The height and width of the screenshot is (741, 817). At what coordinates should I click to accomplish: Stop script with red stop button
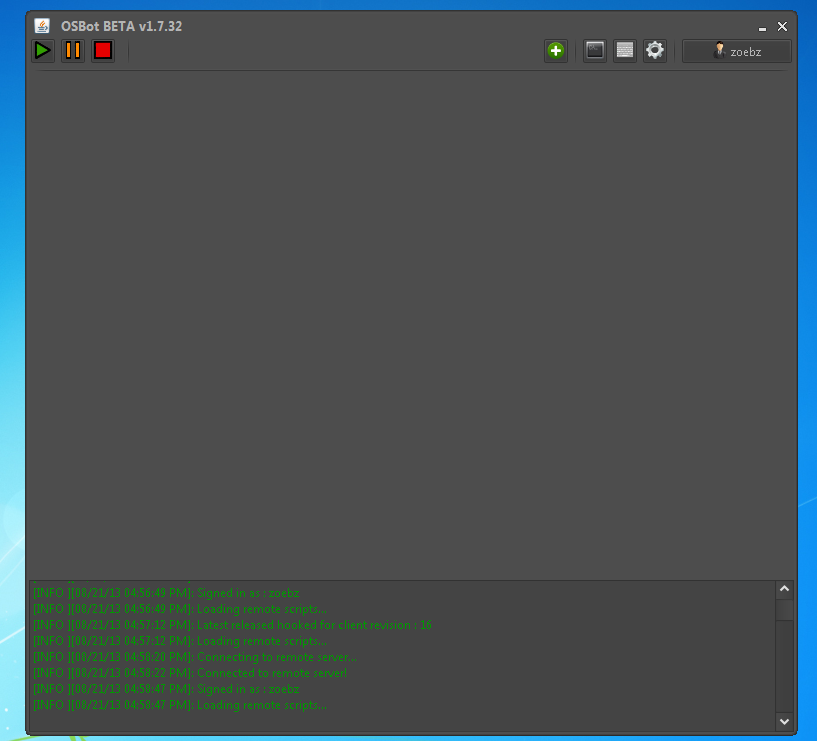[103, 51]
